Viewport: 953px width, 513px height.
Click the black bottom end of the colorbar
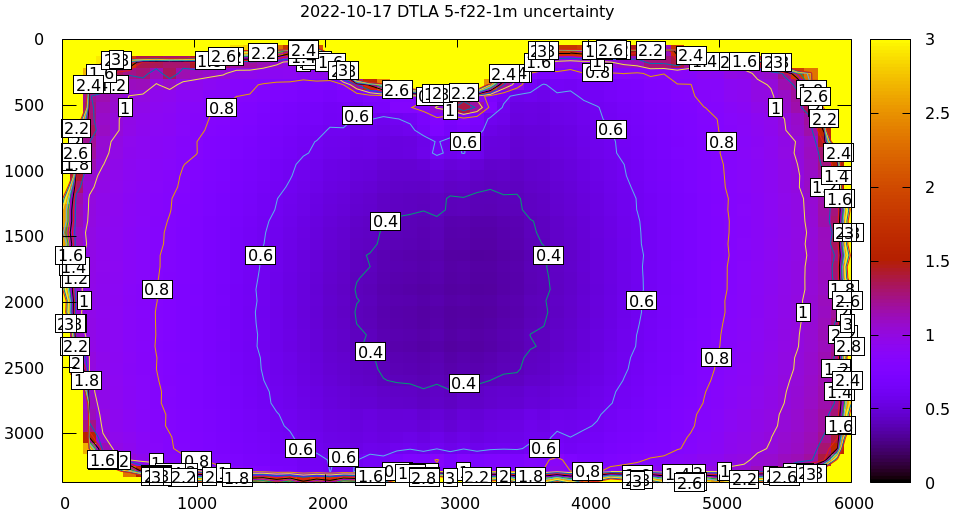pyautogui.click(x=890, y=471)
